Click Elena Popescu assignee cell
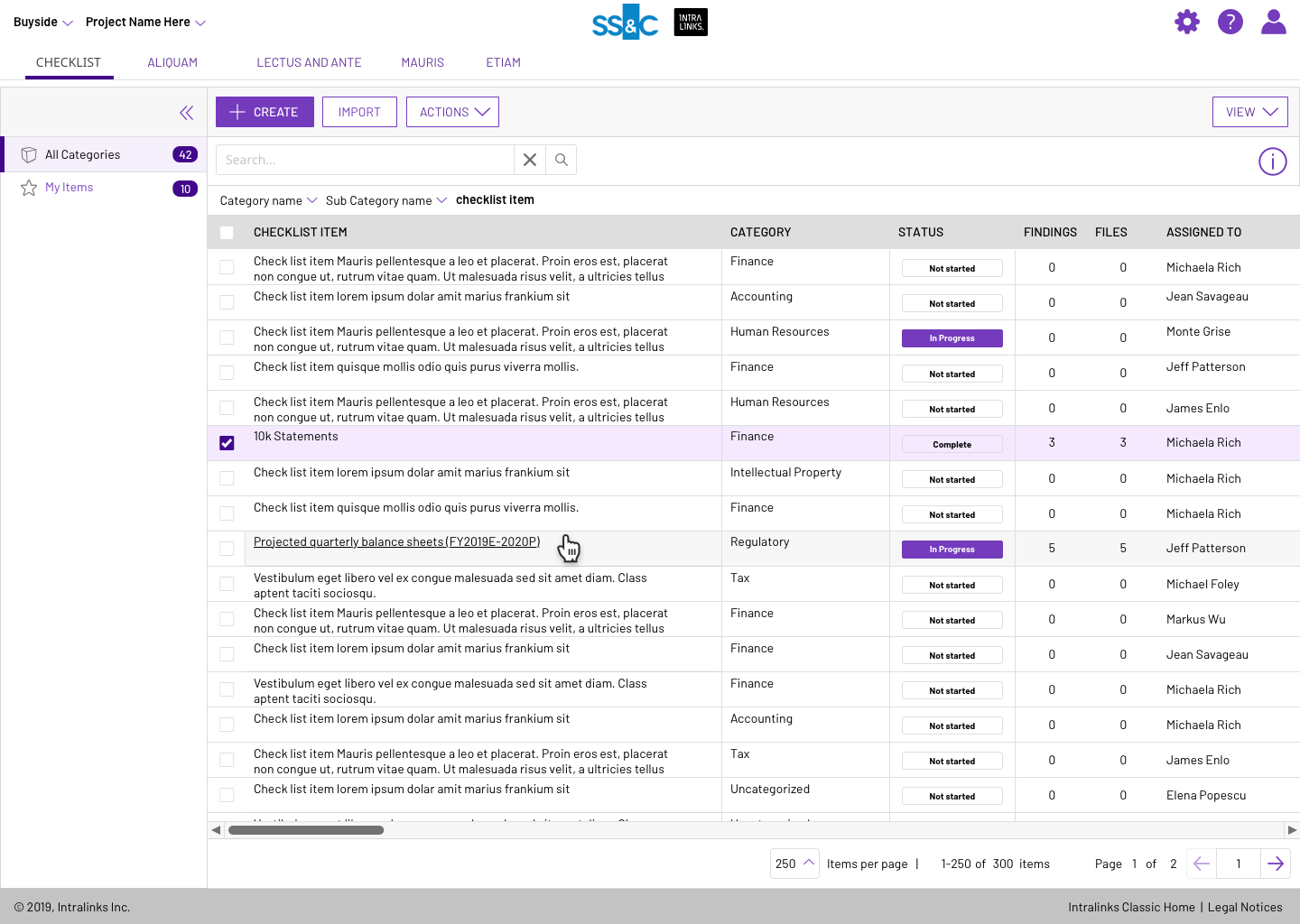 pyautogui.click(x=1206, y=795)
